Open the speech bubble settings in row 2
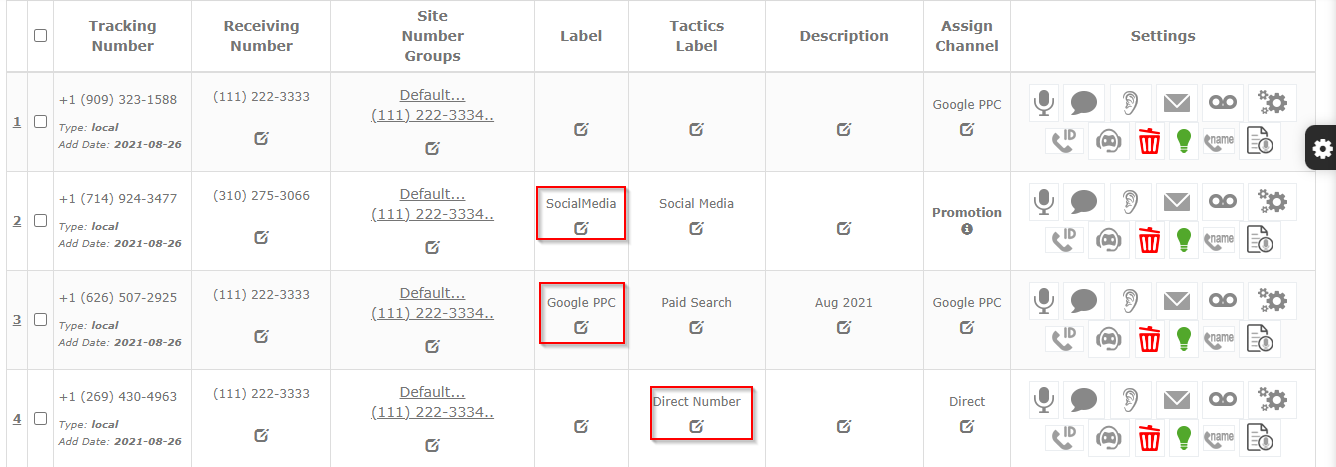 1083,201
